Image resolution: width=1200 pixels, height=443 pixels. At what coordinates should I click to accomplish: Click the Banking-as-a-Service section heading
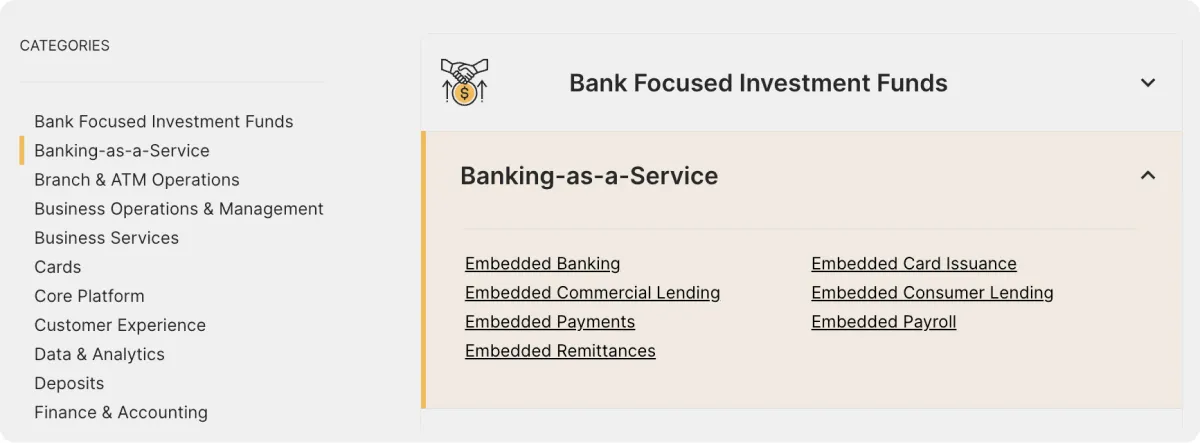pos(589,176)
